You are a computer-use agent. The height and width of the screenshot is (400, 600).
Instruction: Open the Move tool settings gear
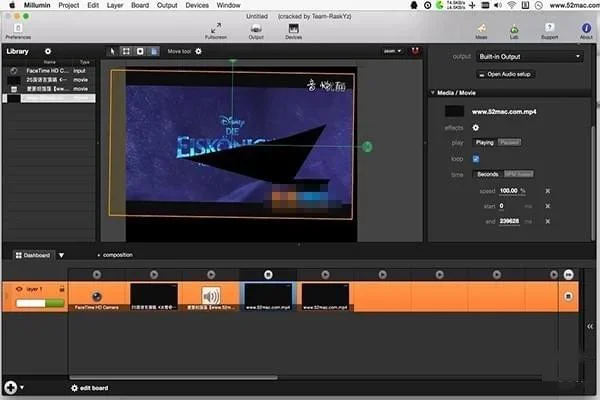[198, 51]
